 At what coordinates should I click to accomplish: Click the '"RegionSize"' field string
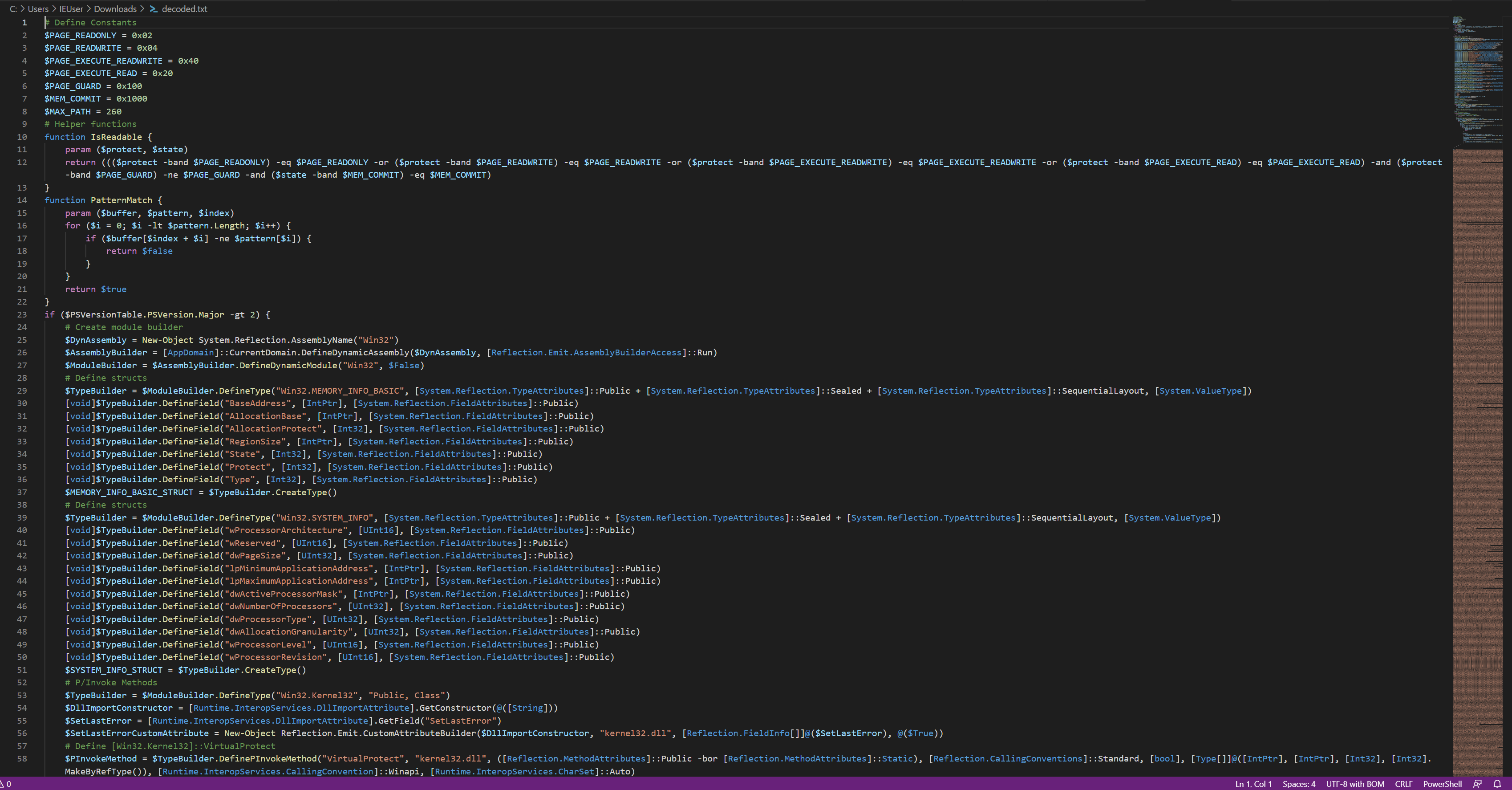click(255, 441)
